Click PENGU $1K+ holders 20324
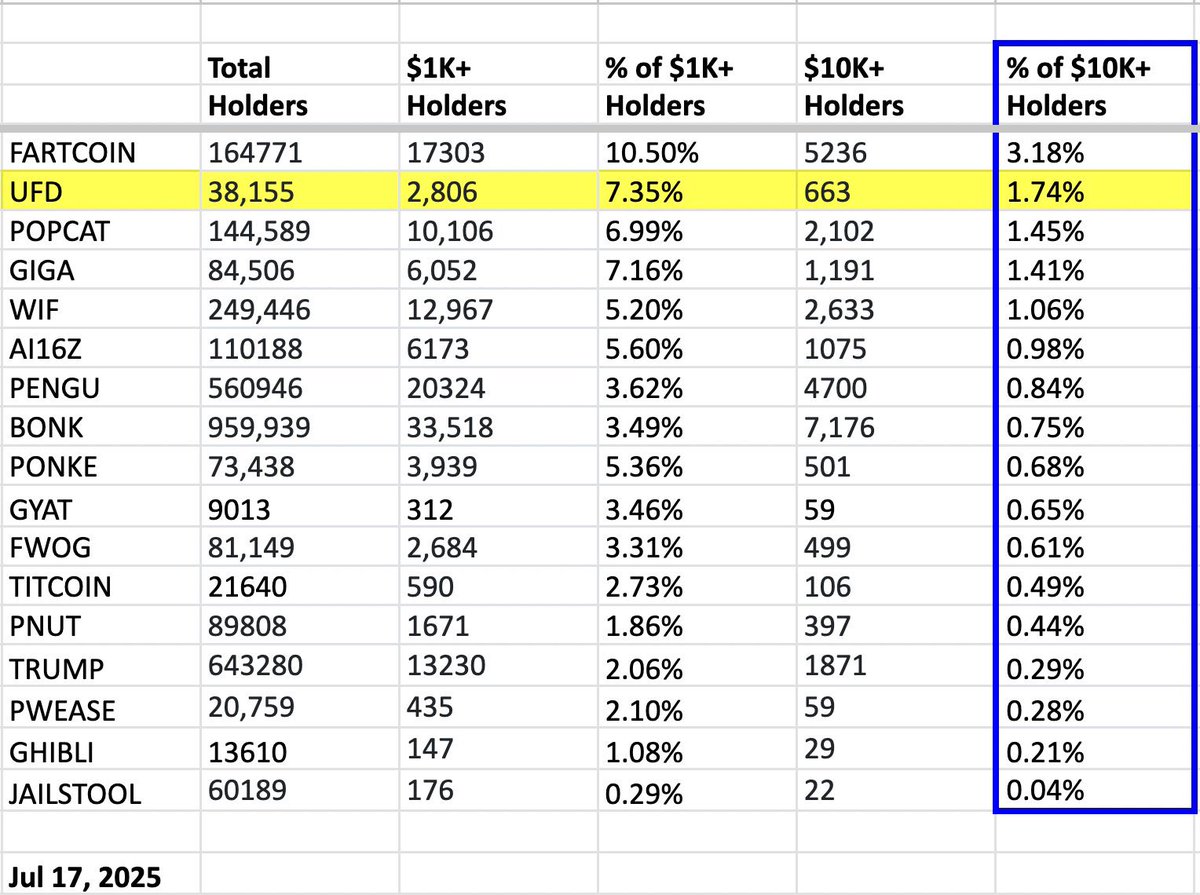 tap(447, 388)
